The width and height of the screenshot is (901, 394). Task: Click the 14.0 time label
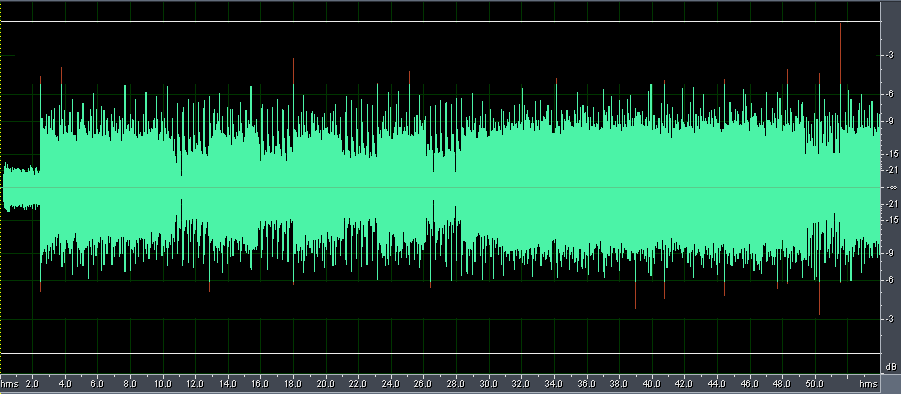pos(228,383)
